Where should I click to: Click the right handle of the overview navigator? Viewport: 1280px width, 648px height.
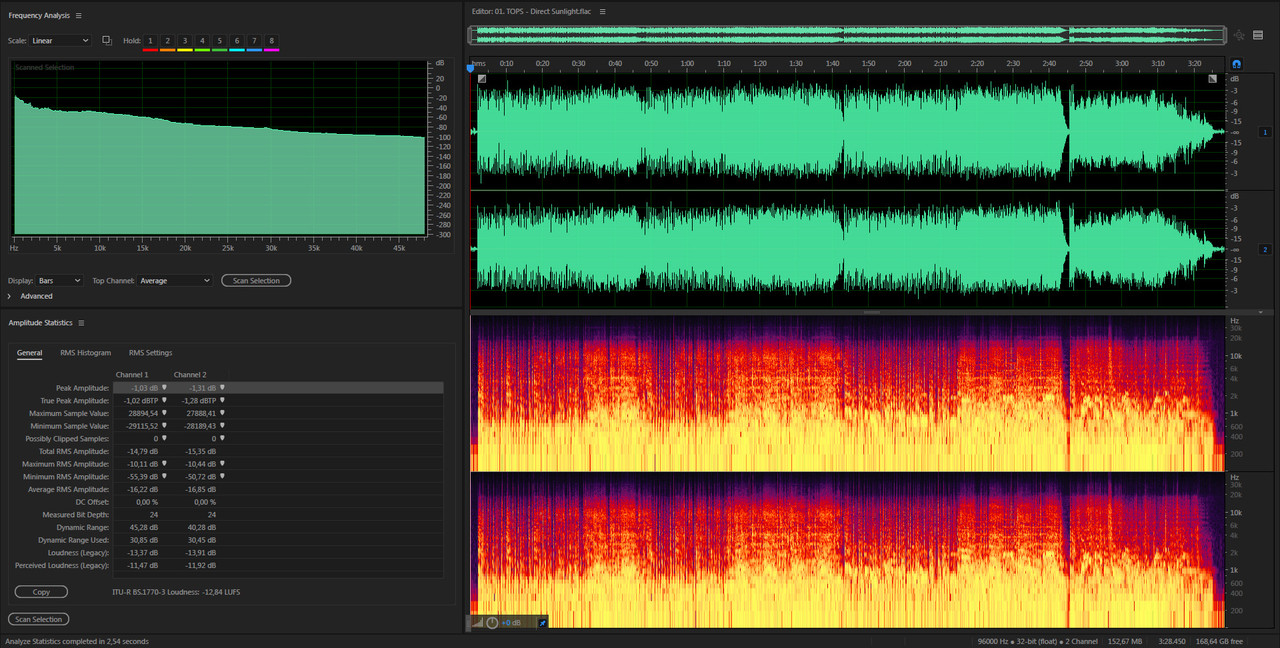1223,35
